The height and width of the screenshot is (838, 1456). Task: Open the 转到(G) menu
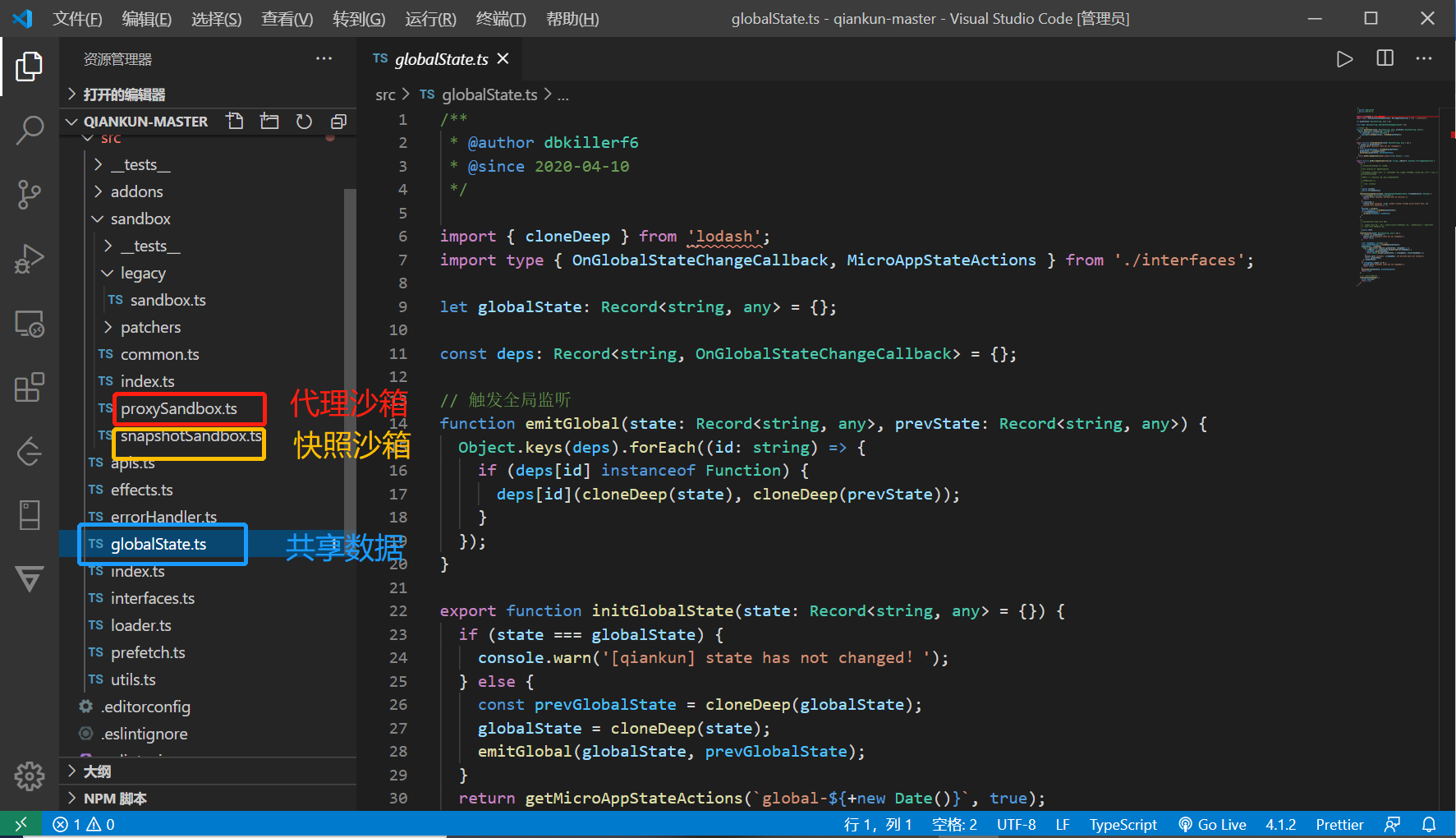359,18
